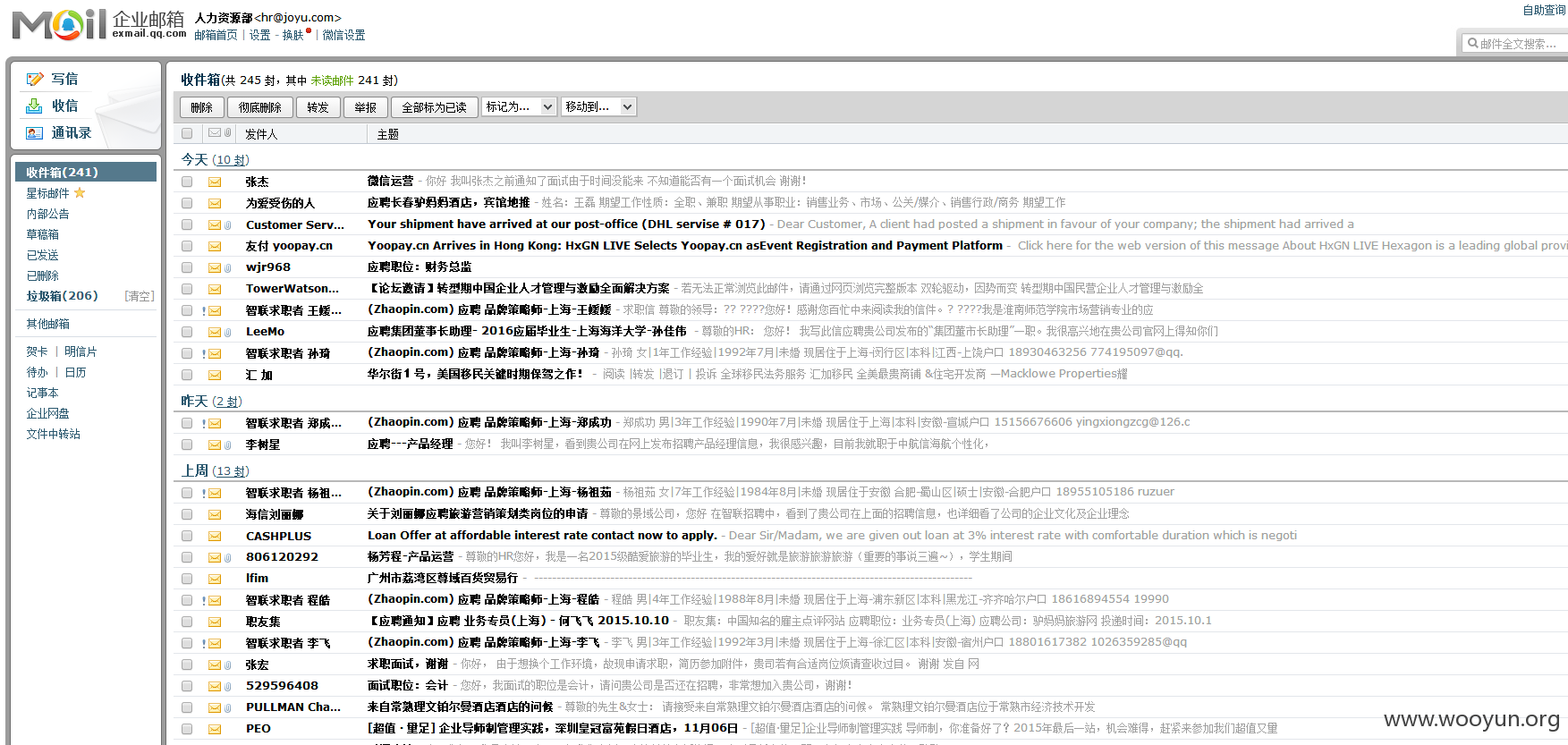Click attachment icon in 李树星 row
Screen dimensions: 1568x745
tap(228, 445)
